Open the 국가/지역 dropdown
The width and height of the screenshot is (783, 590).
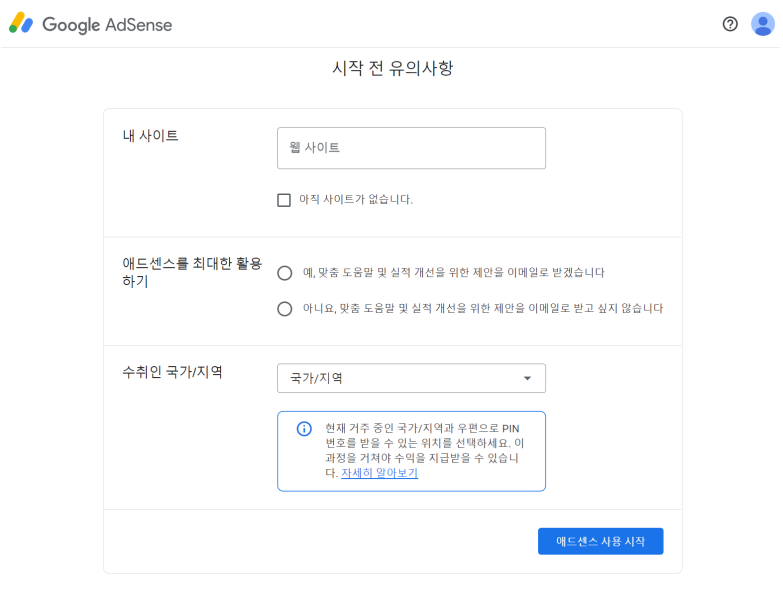[411, 378]
